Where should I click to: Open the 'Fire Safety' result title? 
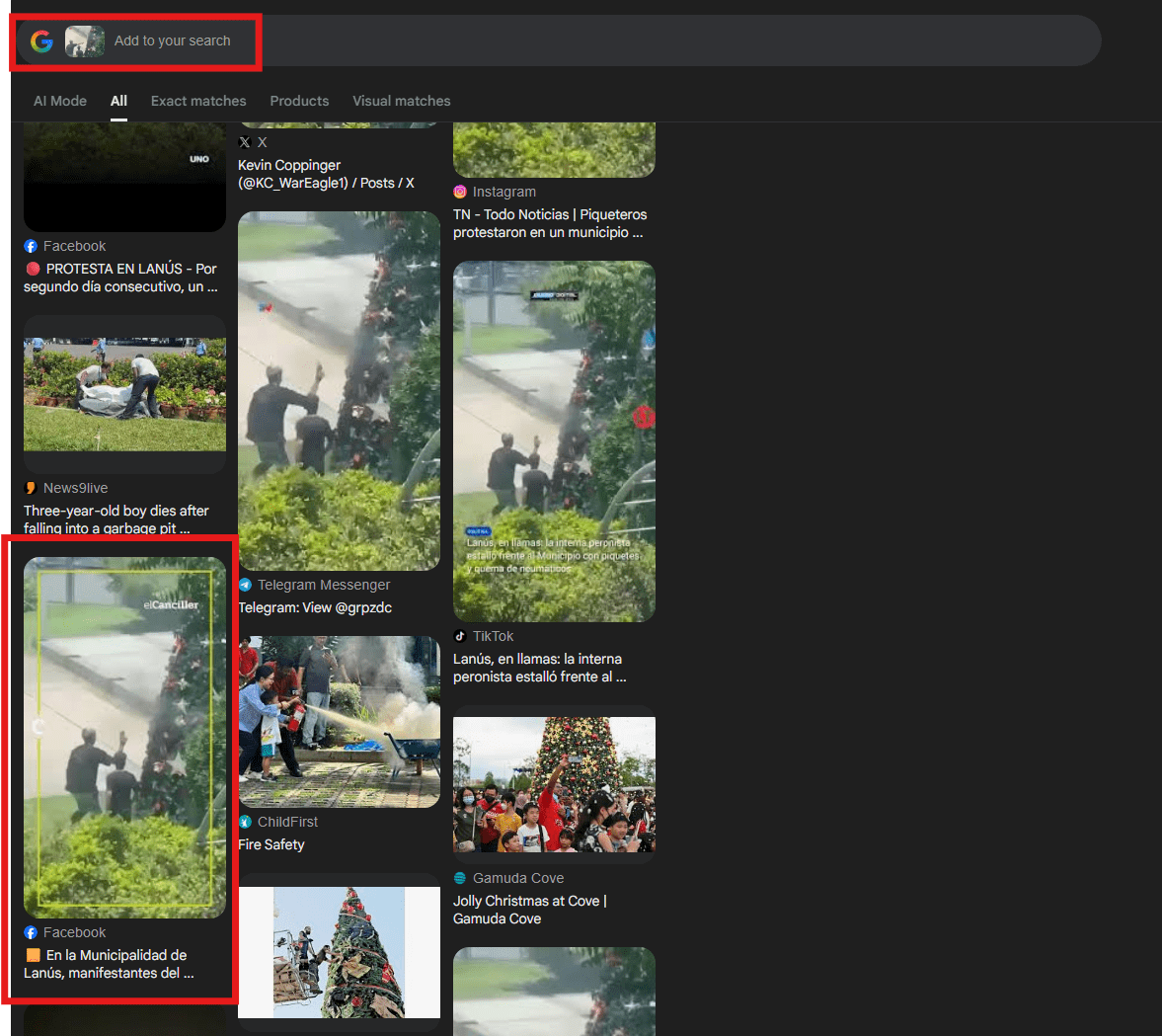[271, 844]
